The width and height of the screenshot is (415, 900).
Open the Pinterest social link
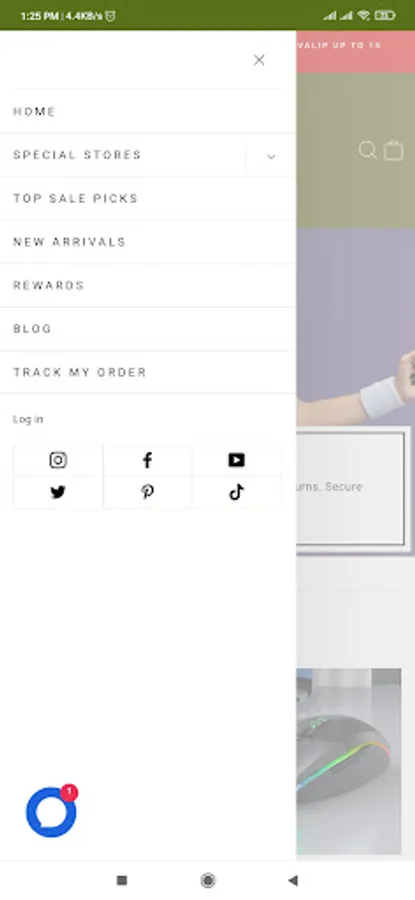pos(148,492)
